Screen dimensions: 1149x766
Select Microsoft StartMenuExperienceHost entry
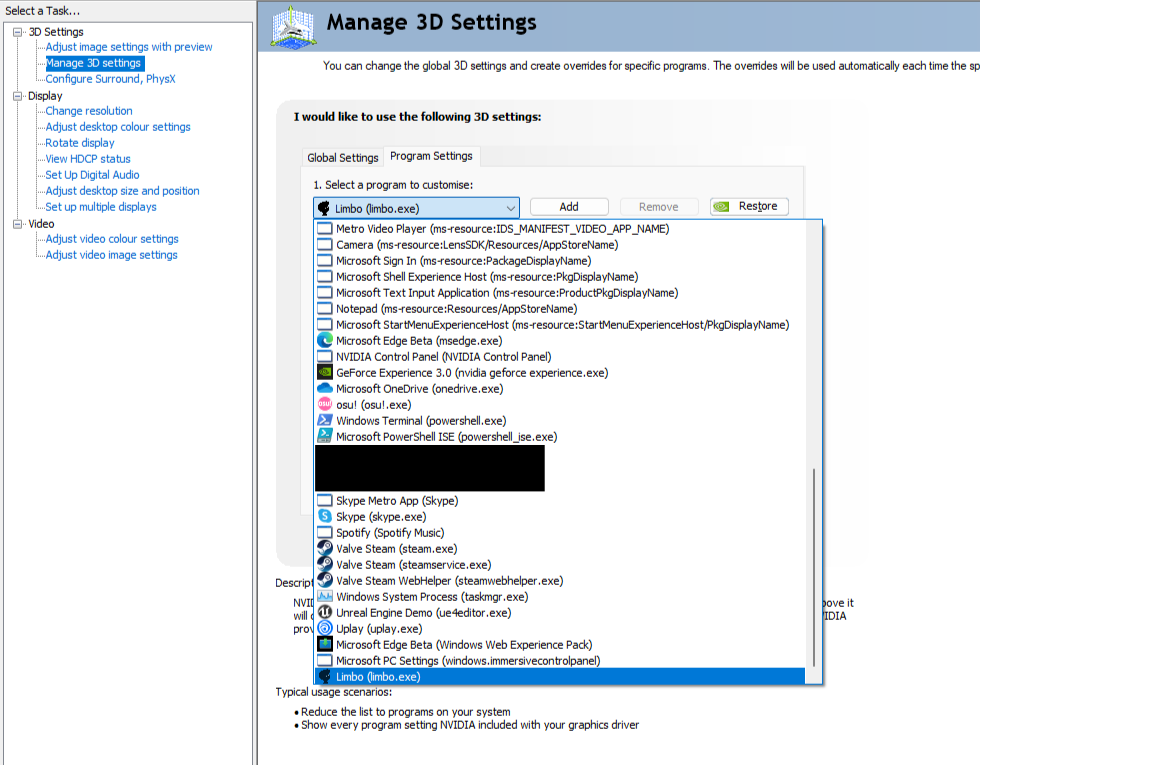pos(562,325)
